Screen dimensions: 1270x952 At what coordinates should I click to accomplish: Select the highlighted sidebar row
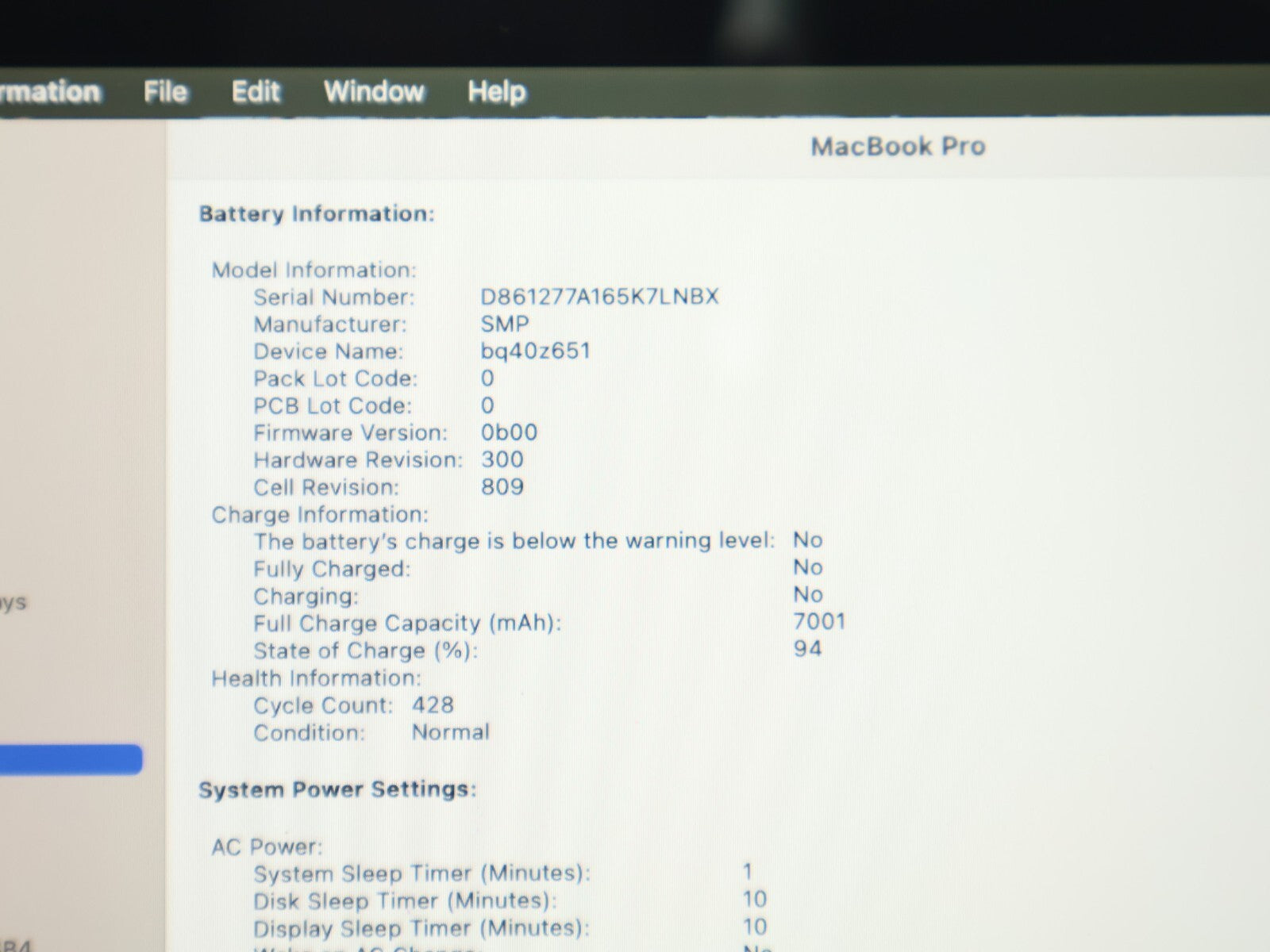coord(71,759)
